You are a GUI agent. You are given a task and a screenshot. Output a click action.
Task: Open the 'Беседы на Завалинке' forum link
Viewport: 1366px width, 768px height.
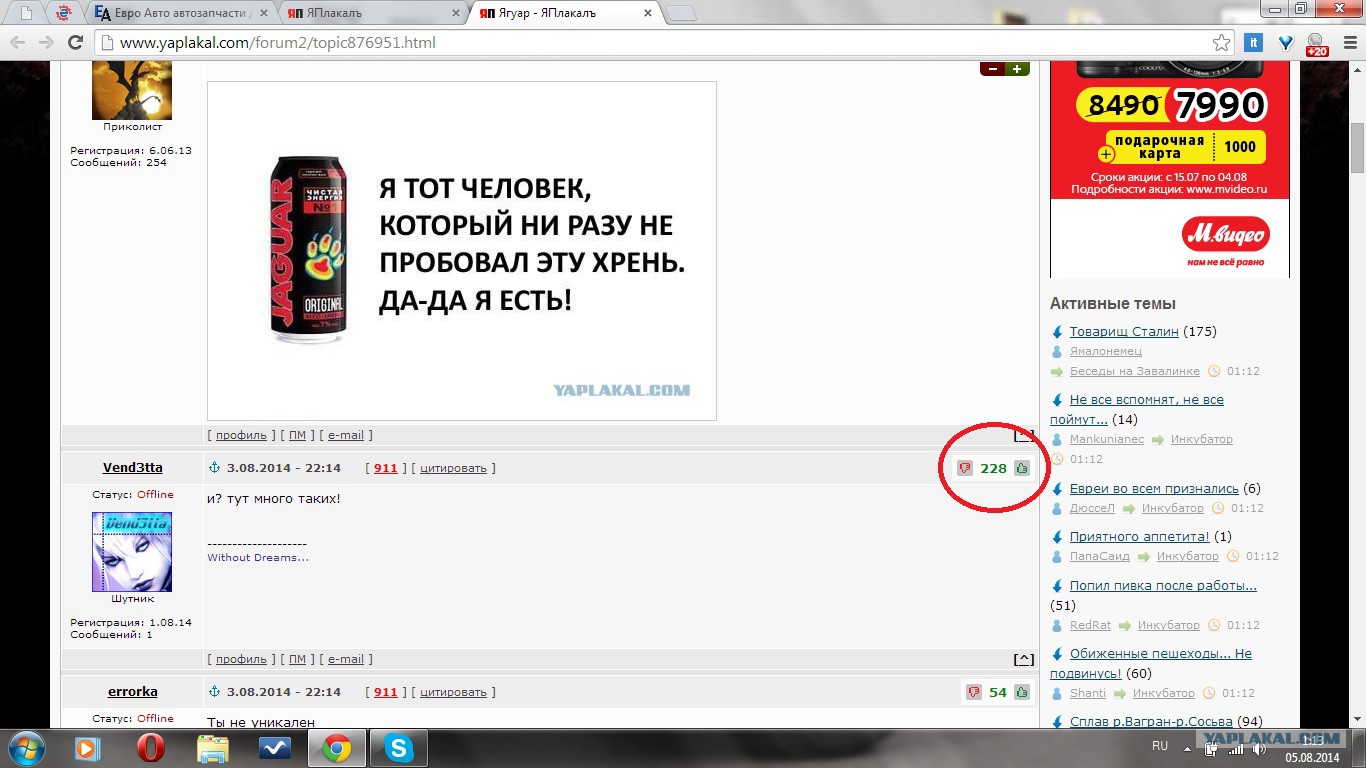click(x=1134, y=371)
